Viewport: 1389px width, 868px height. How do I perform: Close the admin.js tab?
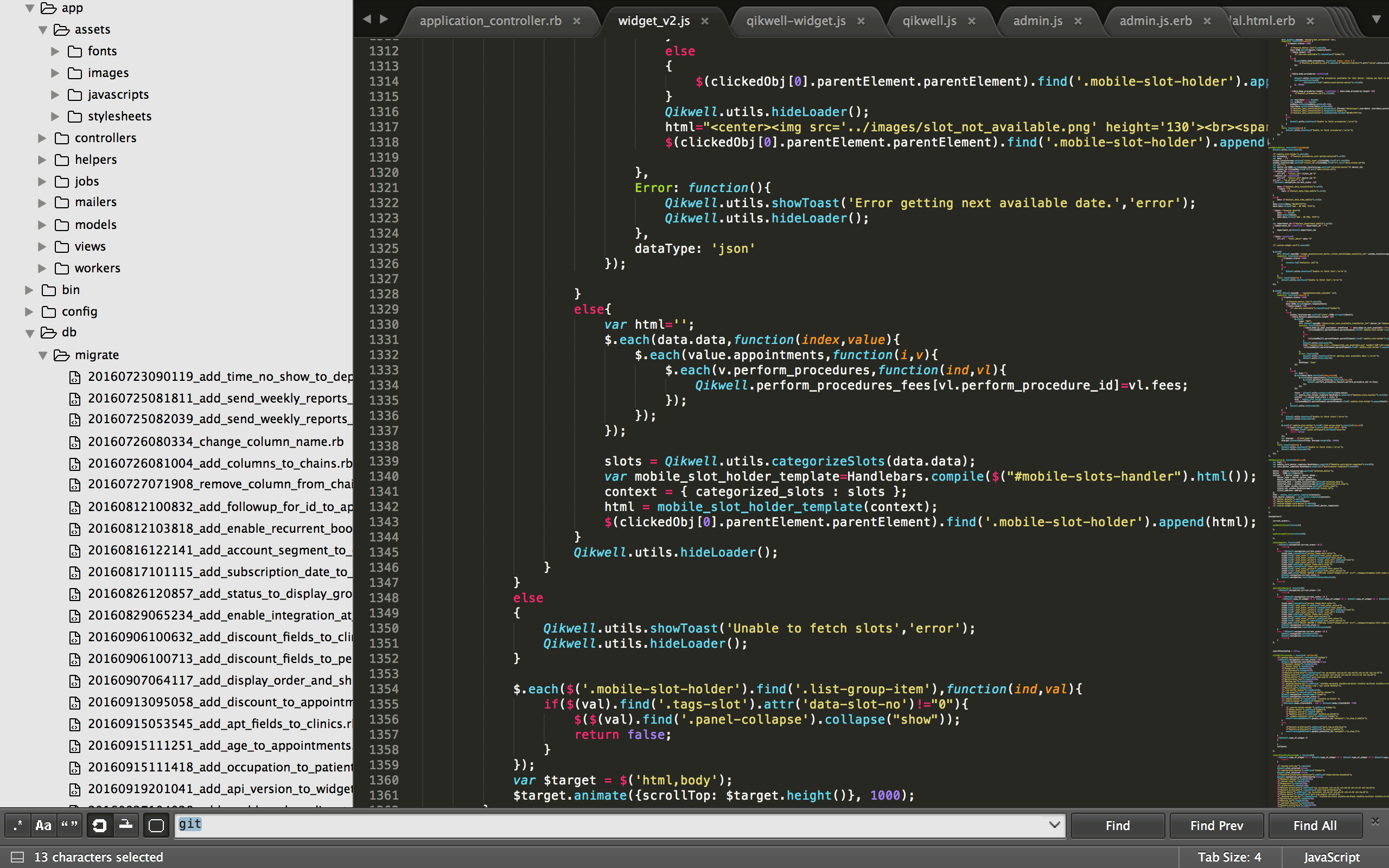pos(1078,21)
